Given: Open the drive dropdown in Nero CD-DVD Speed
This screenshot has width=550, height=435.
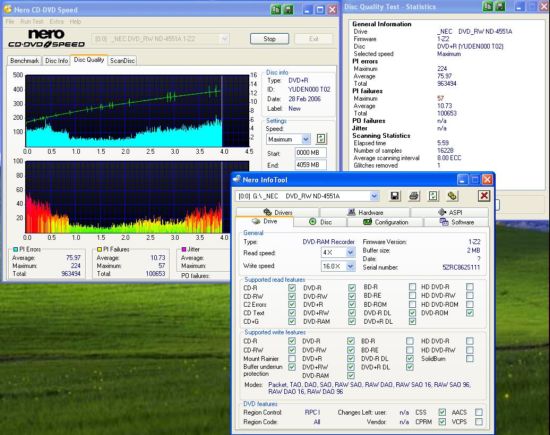Looking at the screenshot, I should point(225,39).
